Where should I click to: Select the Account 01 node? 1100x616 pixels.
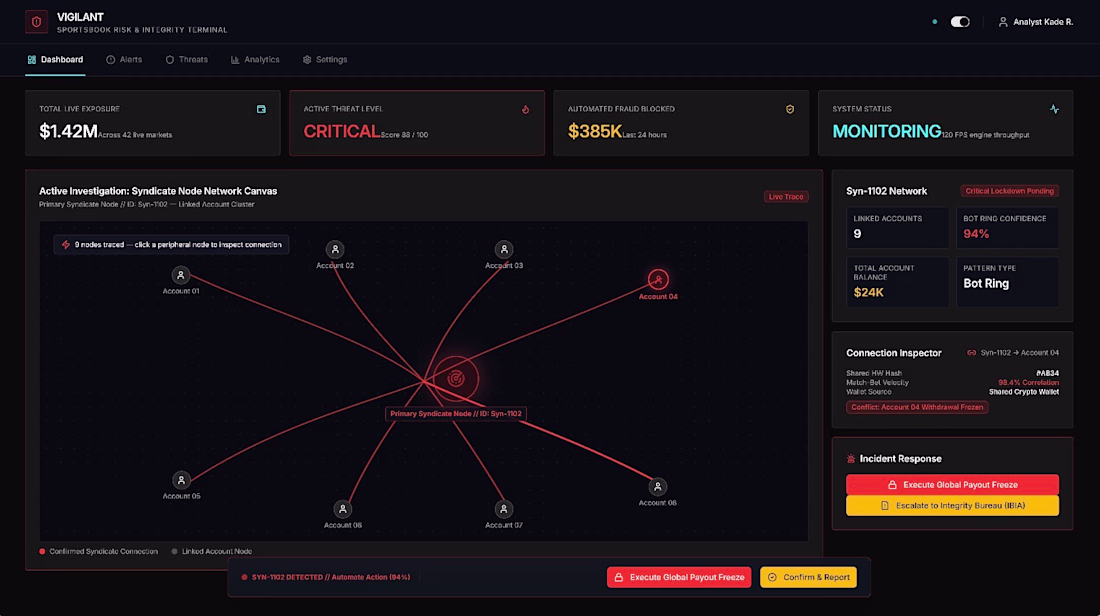(180, 275)
